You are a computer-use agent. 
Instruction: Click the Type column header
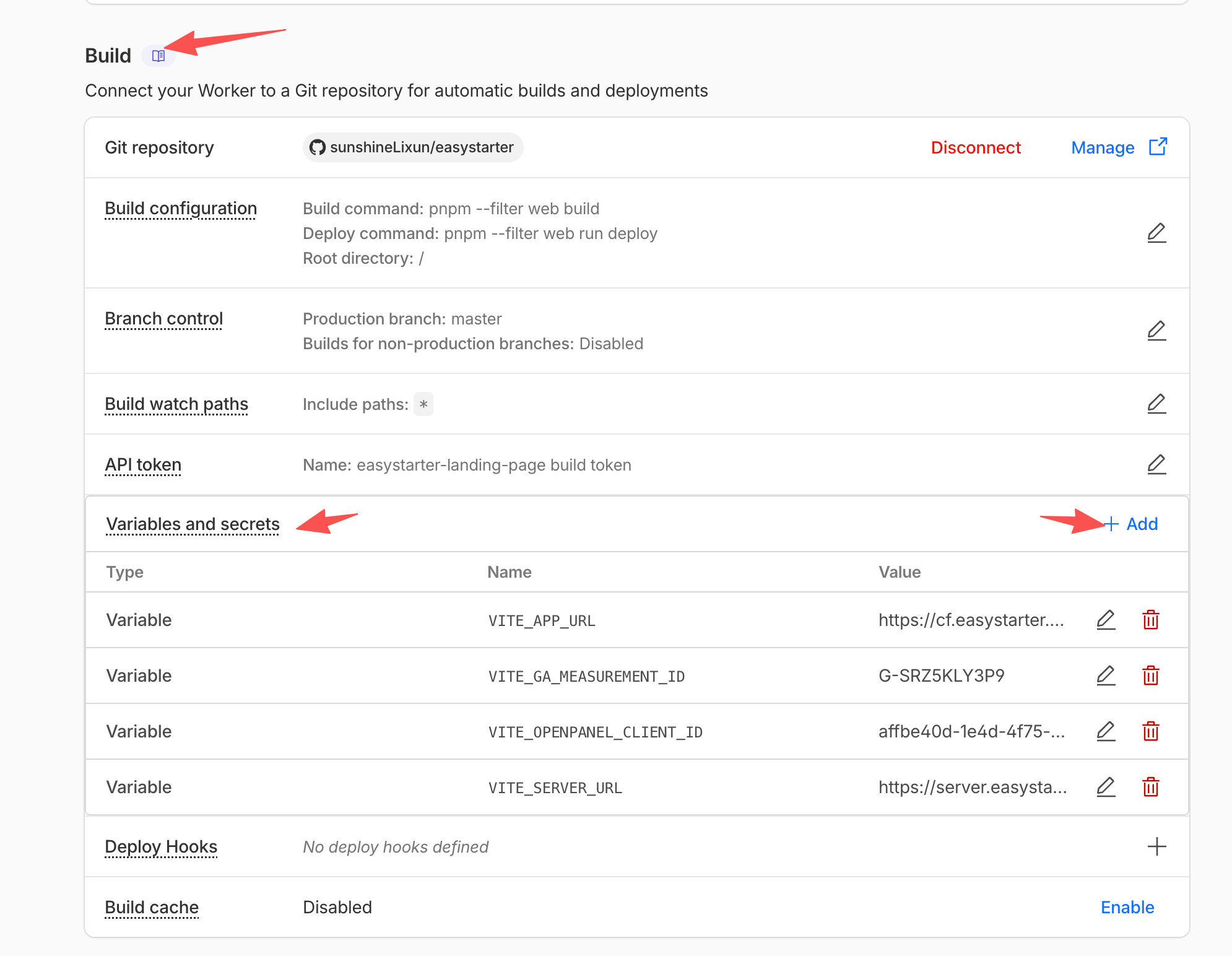pyautogui.click(x=125, y=572)
